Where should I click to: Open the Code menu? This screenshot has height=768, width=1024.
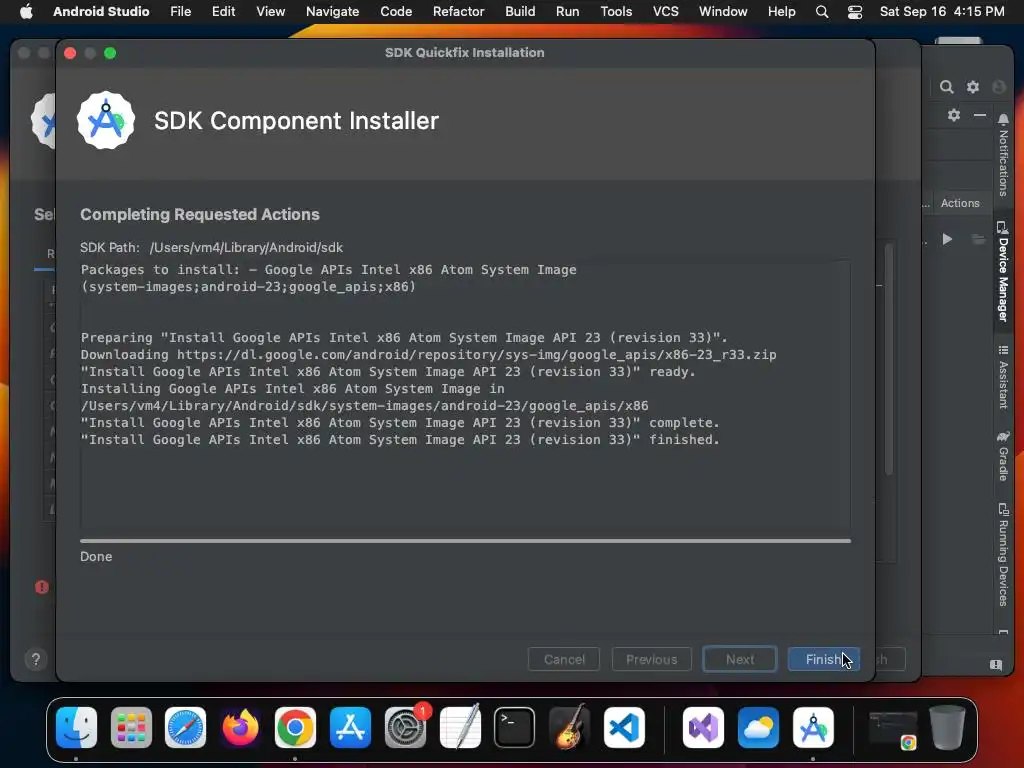(x=396, y=11)
